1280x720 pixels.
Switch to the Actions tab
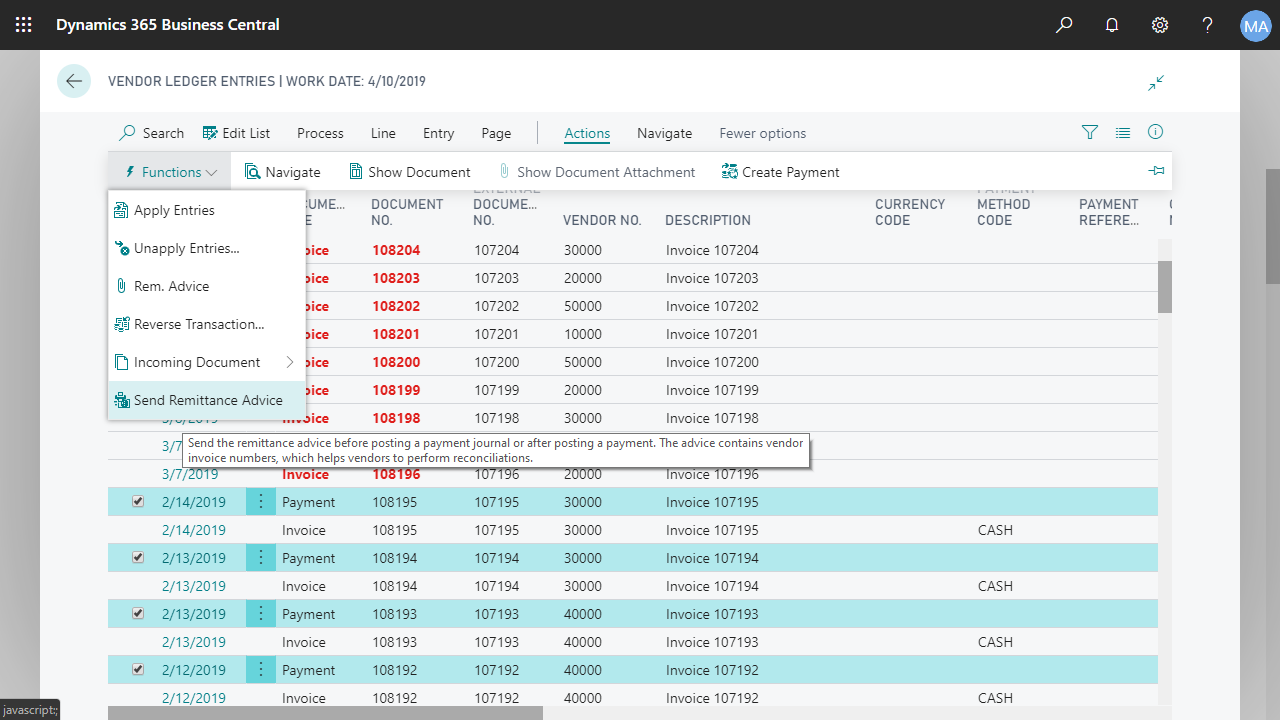[587, 133]
